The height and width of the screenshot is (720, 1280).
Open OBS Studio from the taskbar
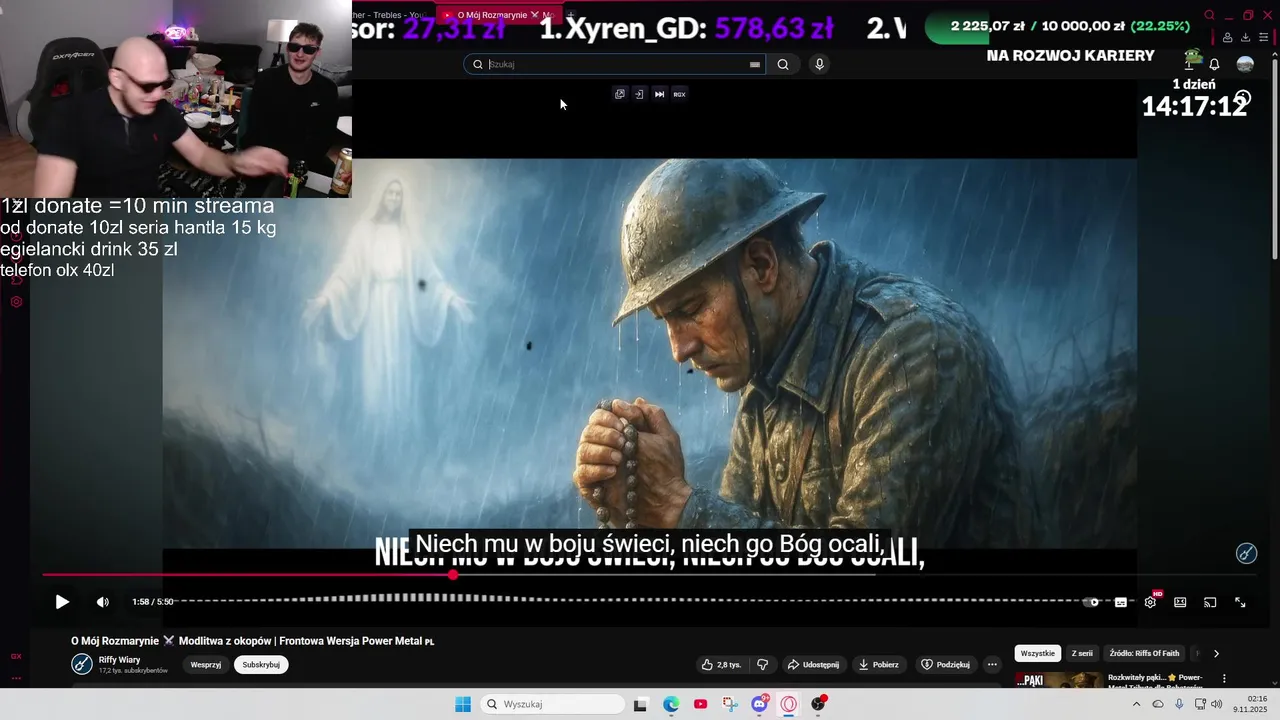click(819, 704)
